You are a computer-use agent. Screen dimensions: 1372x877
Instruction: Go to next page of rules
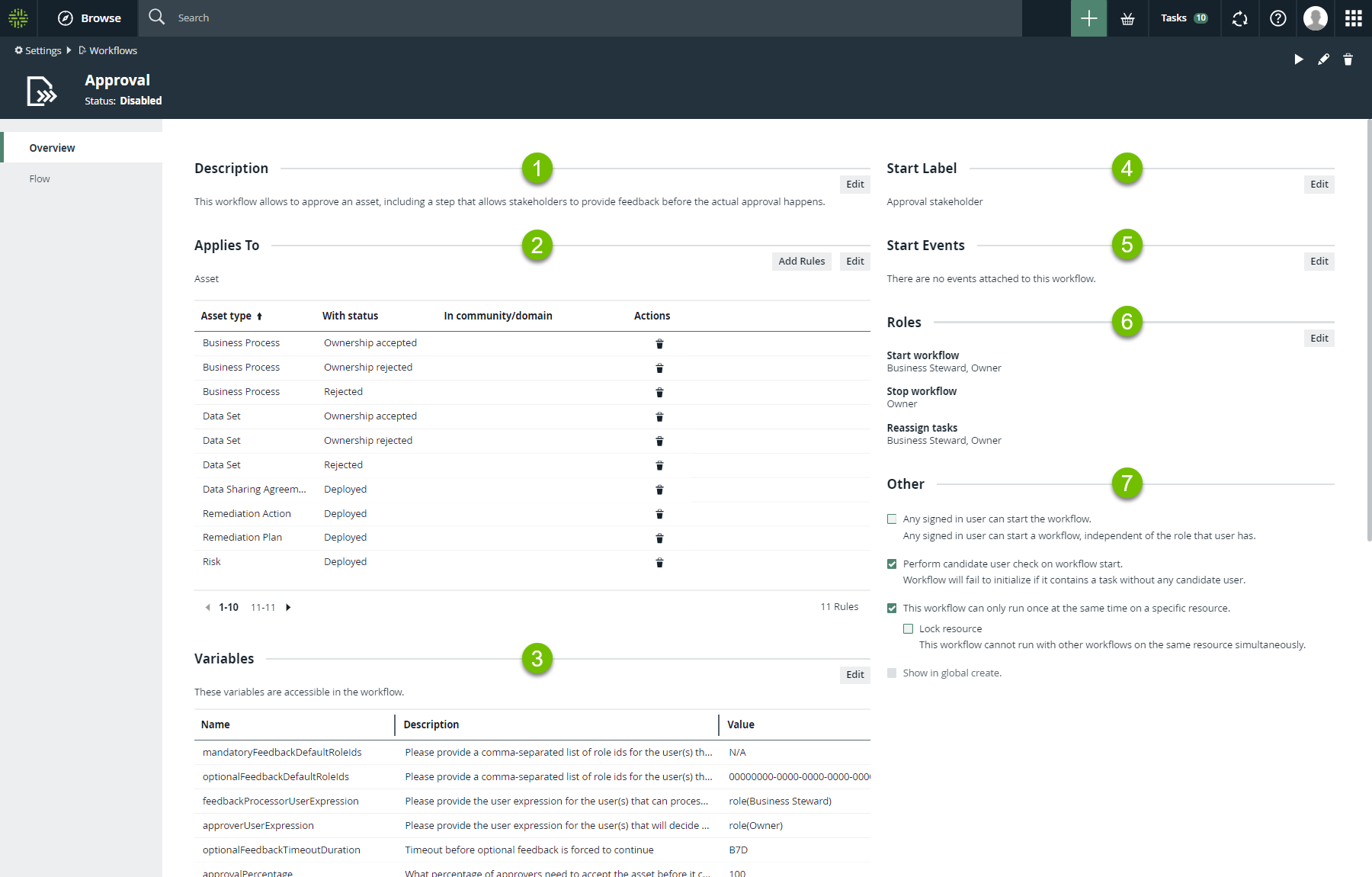[288, 608]
